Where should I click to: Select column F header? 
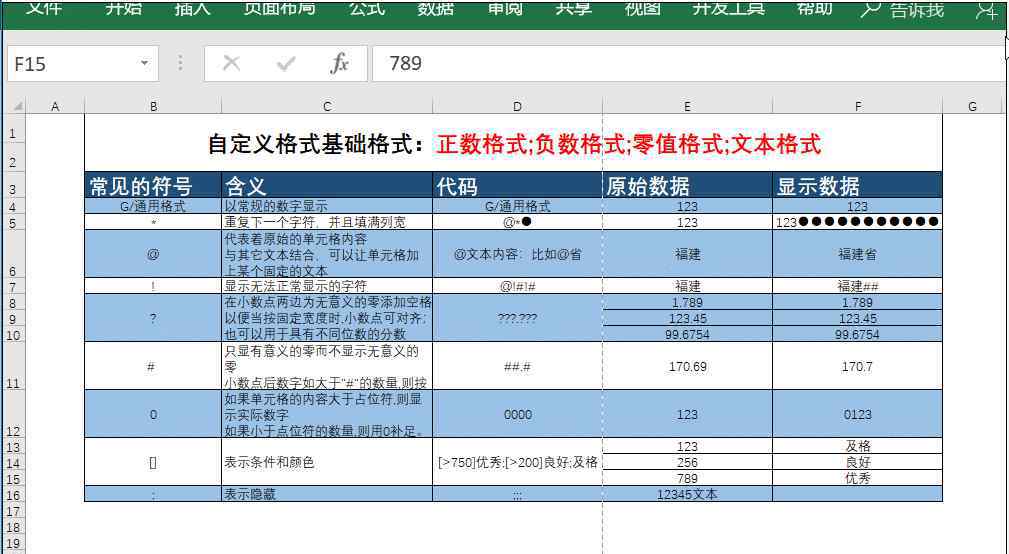pos(858,106)
